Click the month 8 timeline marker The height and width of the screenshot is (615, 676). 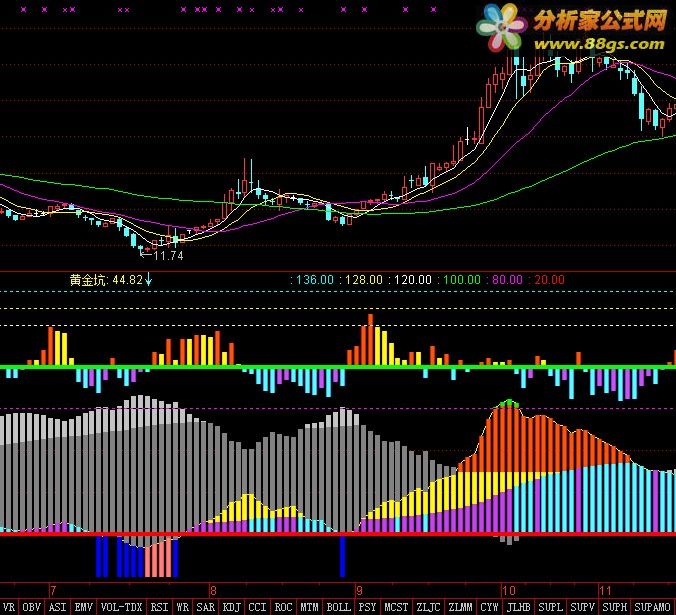(x=213, y=590)
